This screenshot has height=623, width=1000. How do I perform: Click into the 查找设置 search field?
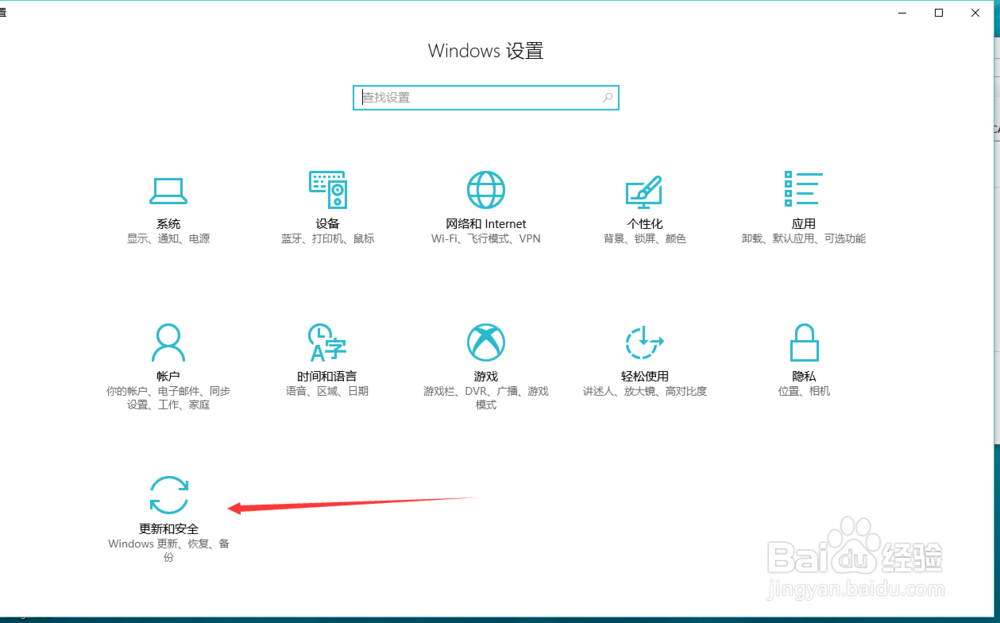[x=486, y=98]
